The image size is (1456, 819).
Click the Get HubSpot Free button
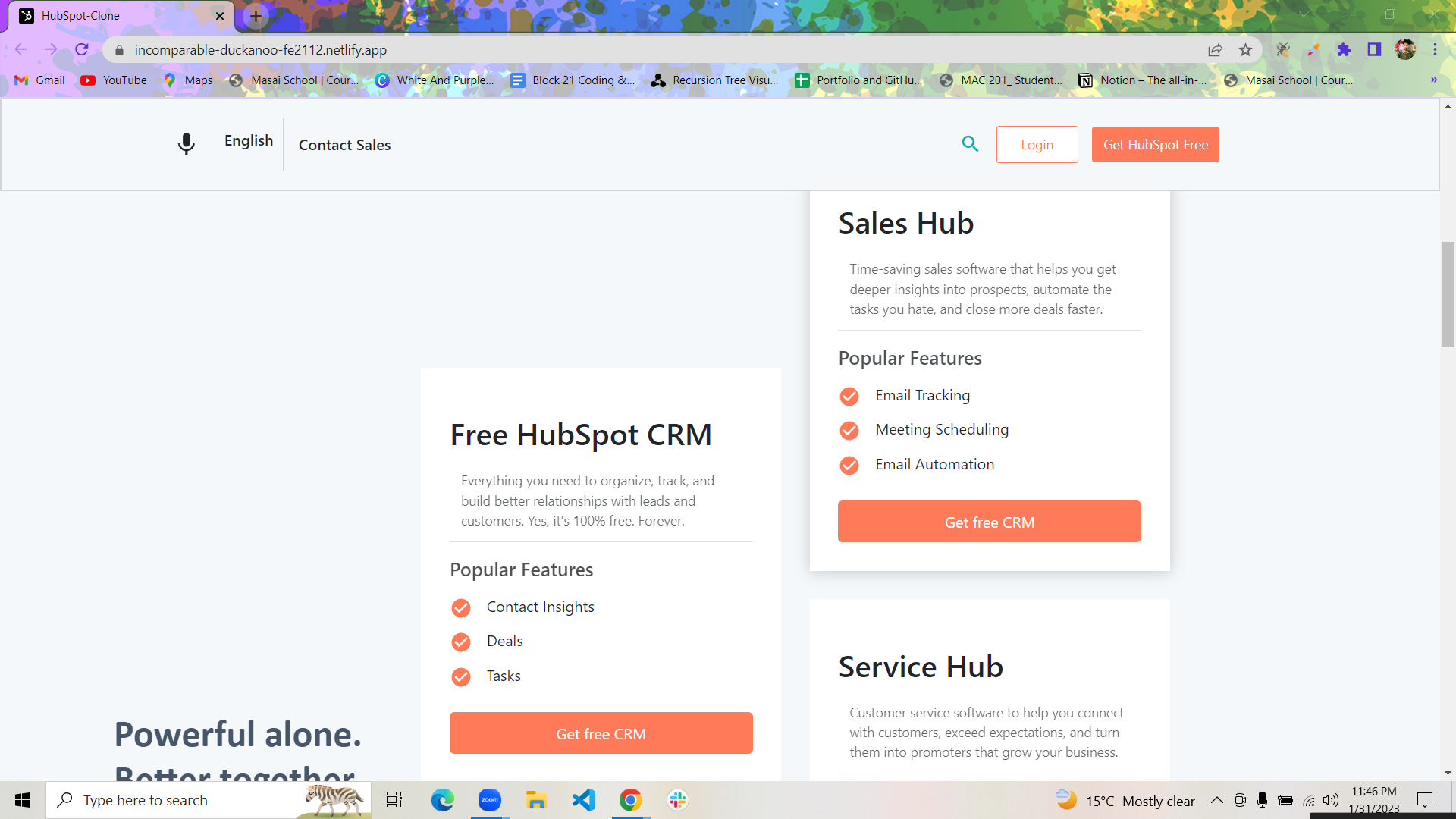click(1155, 144)
